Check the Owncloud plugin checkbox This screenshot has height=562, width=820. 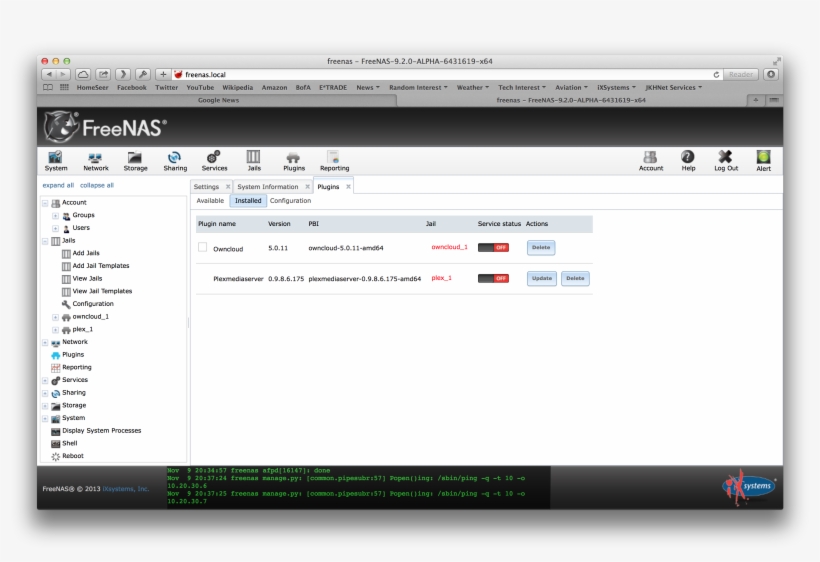point(203,247)
